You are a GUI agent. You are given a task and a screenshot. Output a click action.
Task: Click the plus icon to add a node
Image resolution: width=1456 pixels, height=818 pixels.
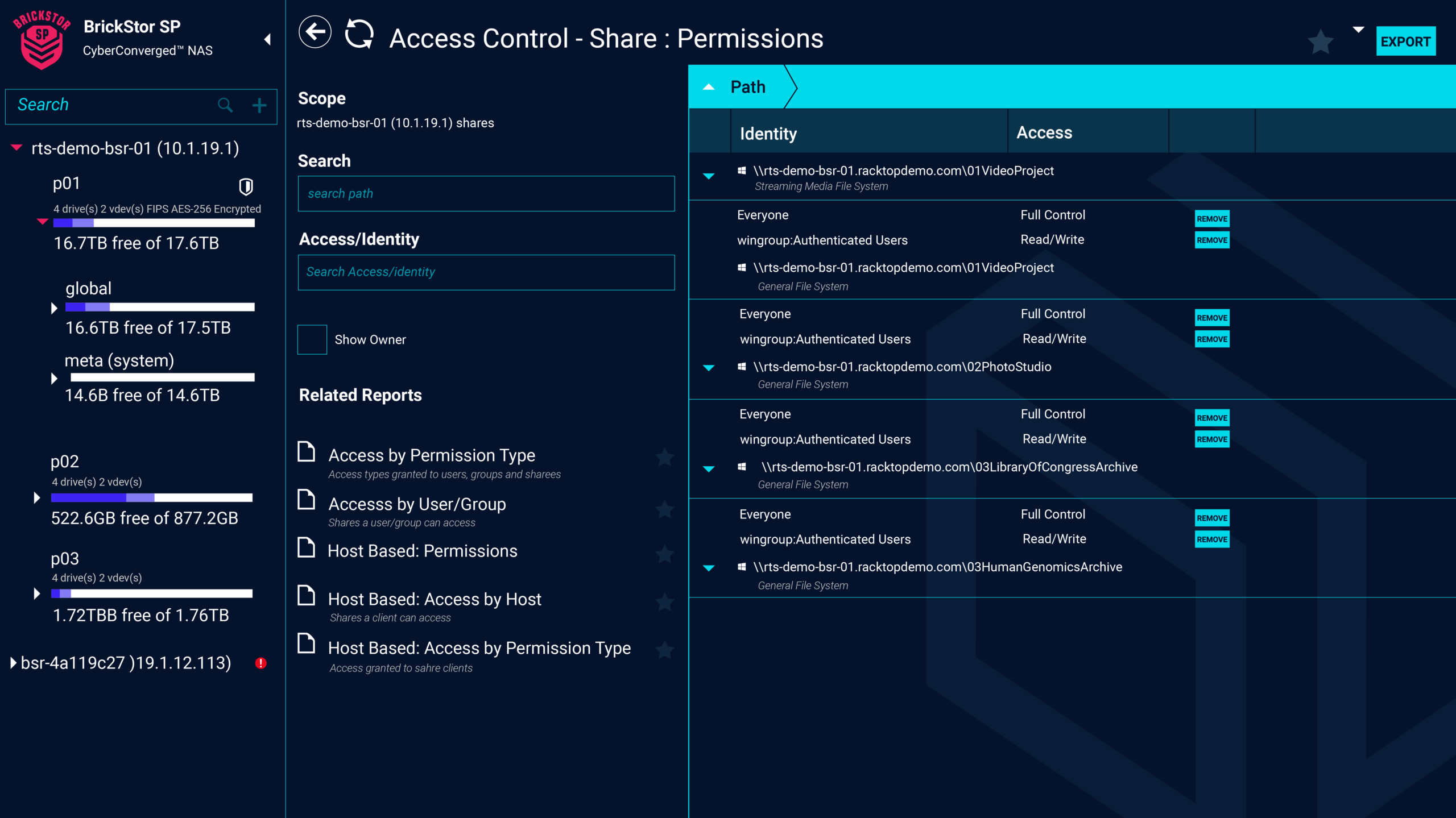click(x=259, y=105)
